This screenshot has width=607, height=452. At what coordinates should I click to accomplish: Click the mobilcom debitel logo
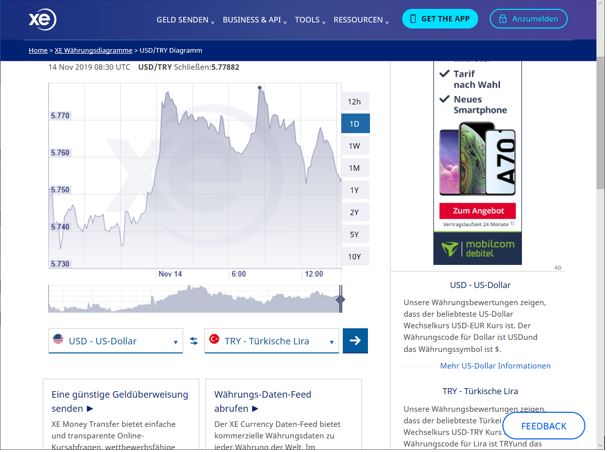pos(477,248)
